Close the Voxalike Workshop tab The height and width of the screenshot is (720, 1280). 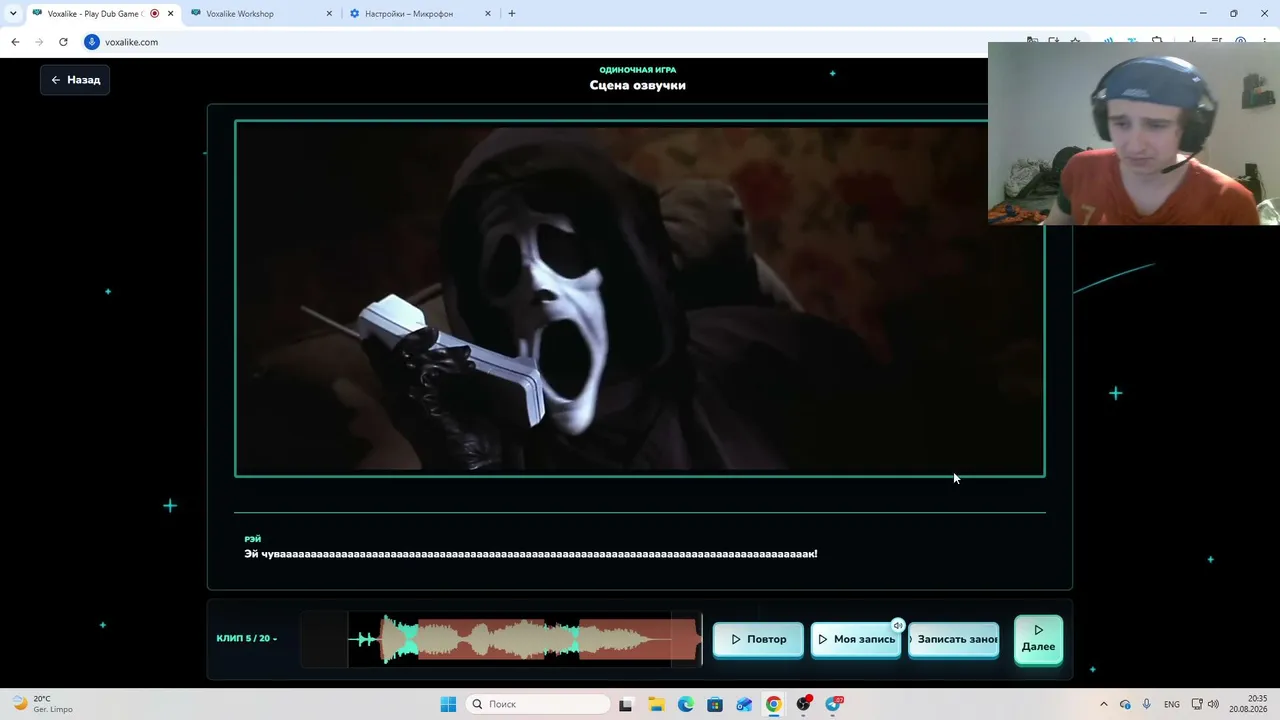click(329, 14)
